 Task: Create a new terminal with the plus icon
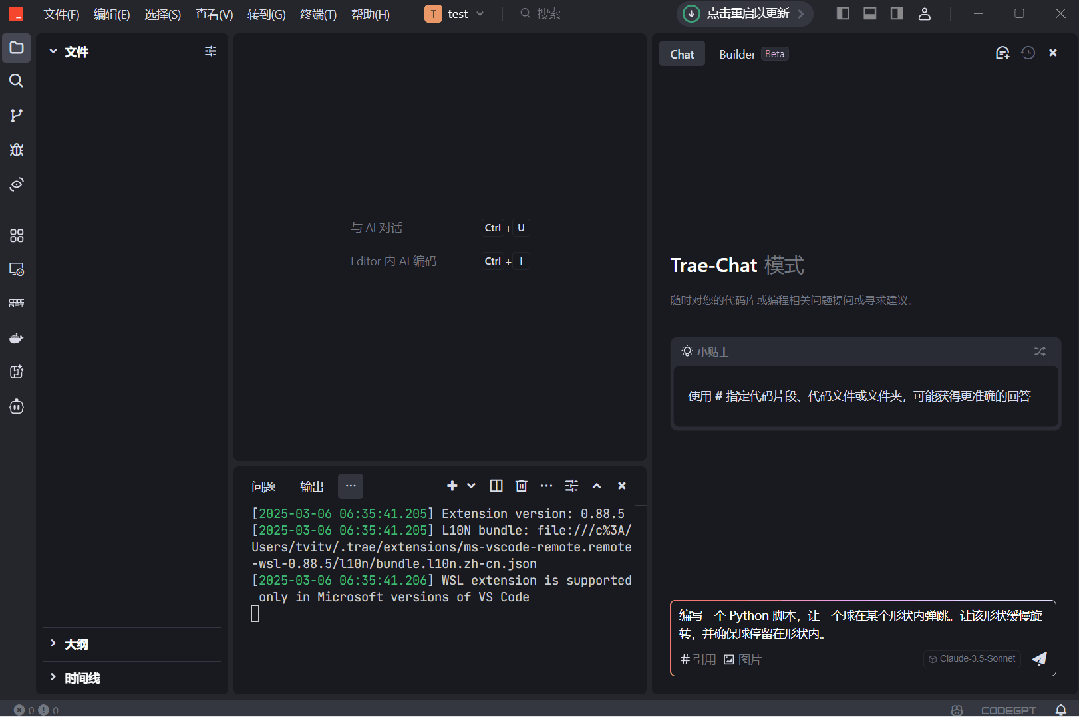[x=452, y=486]
